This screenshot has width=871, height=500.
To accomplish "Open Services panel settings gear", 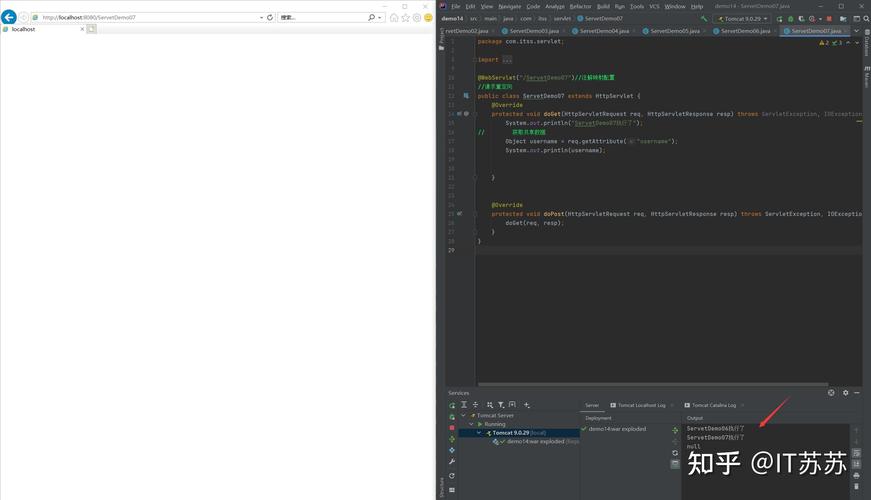I will (x=843, y=392).
